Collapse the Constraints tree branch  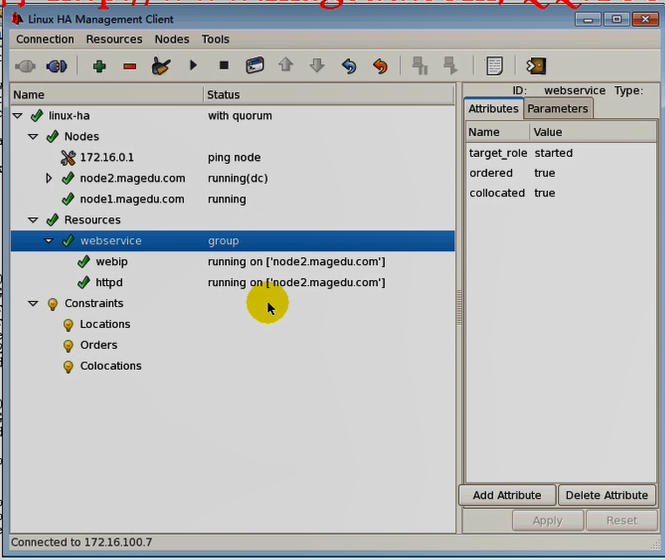pos(33,303)
